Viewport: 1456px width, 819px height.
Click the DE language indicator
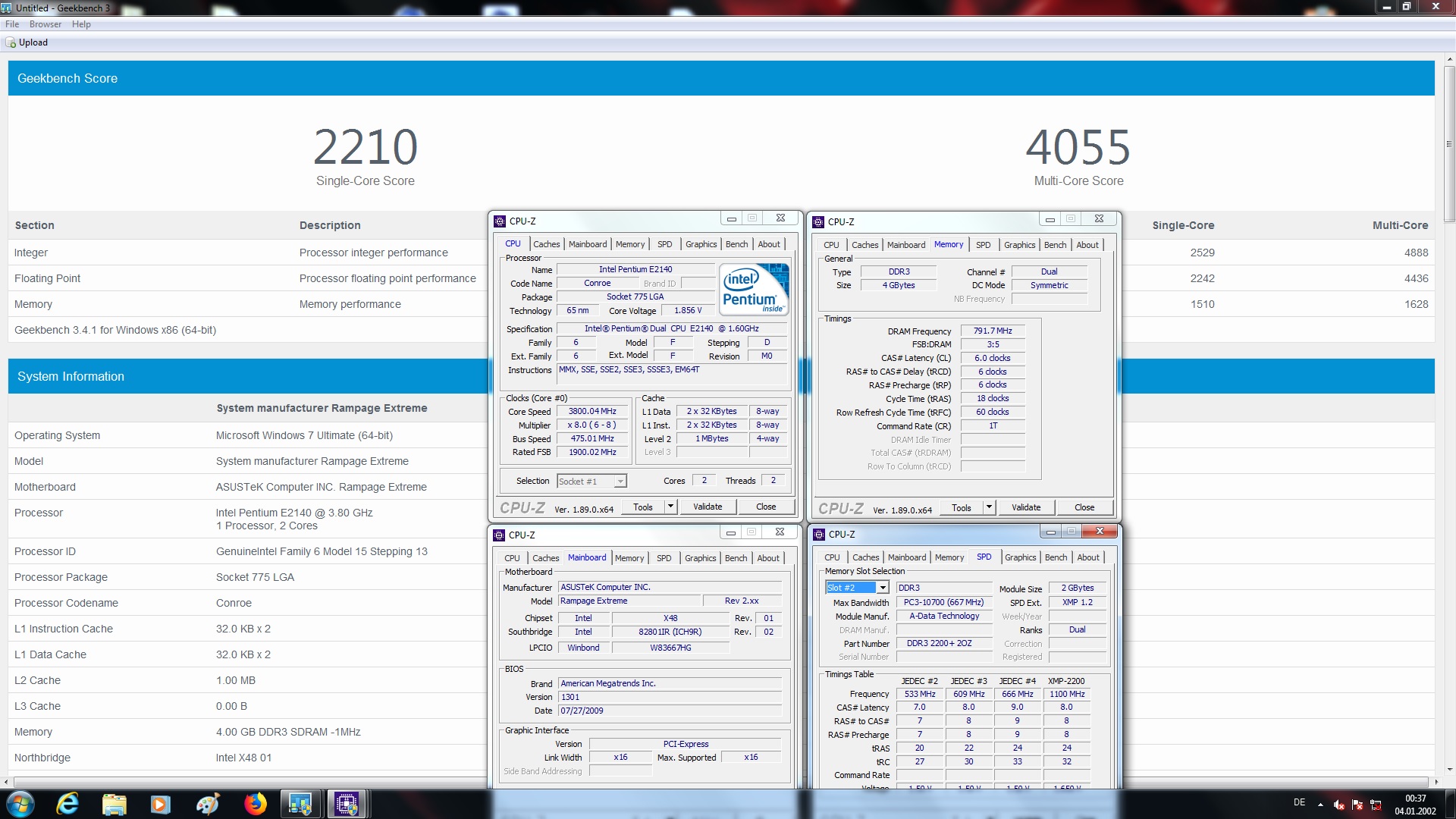pyautogui.click(x=1299, y=802)
